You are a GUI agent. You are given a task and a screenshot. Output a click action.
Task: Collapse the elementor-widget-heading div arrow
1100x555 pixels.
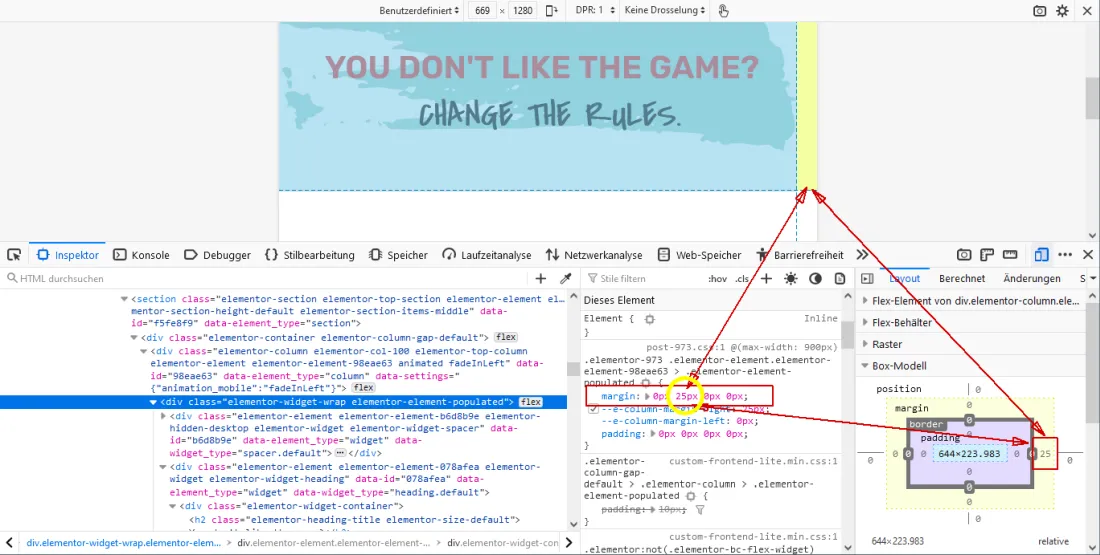click(163, 467)
